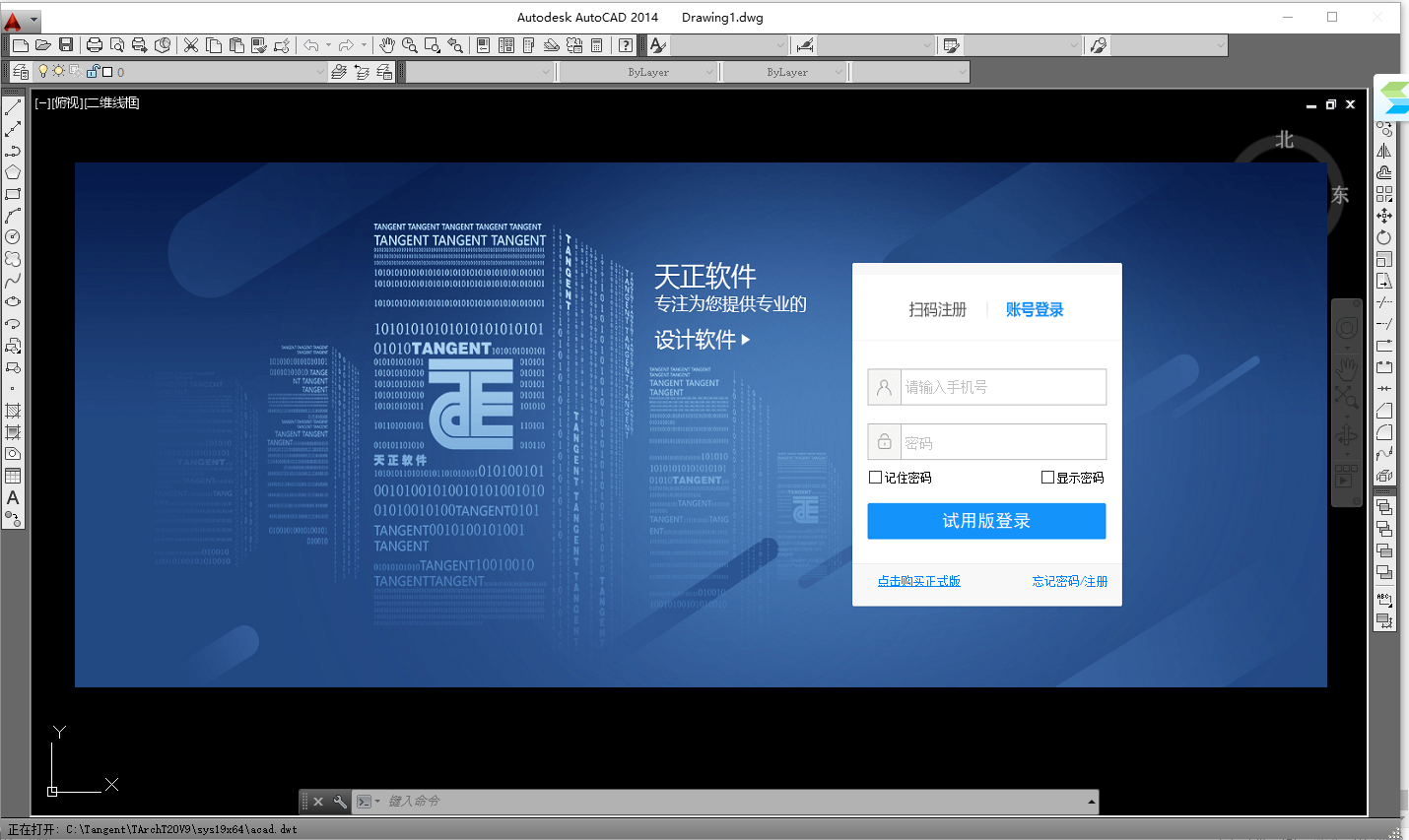Select the Hatch tool

(13, 411)
